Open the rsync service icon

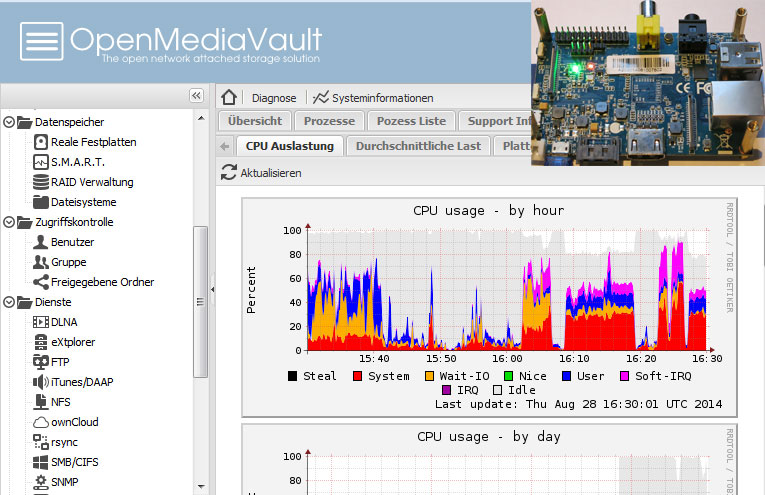40,442
